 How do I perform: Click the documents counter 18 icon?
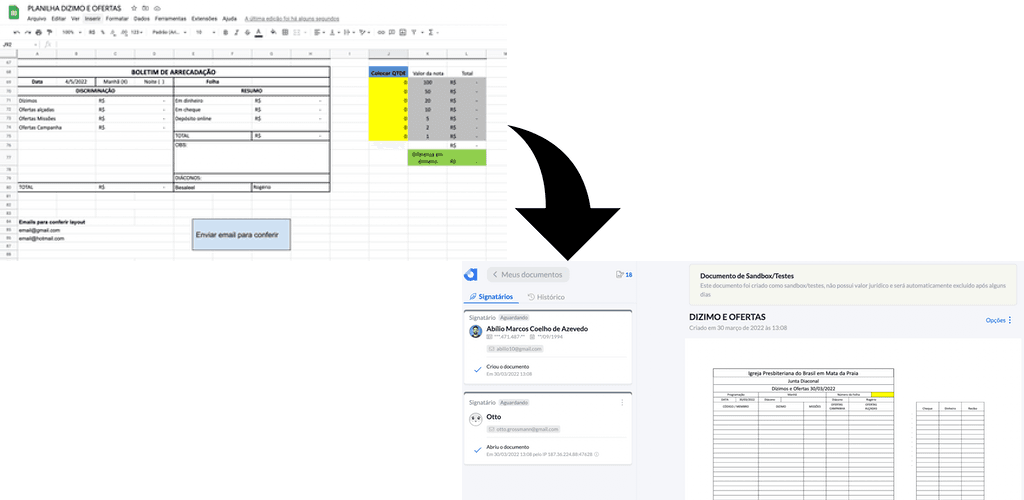tap(624, 275)
